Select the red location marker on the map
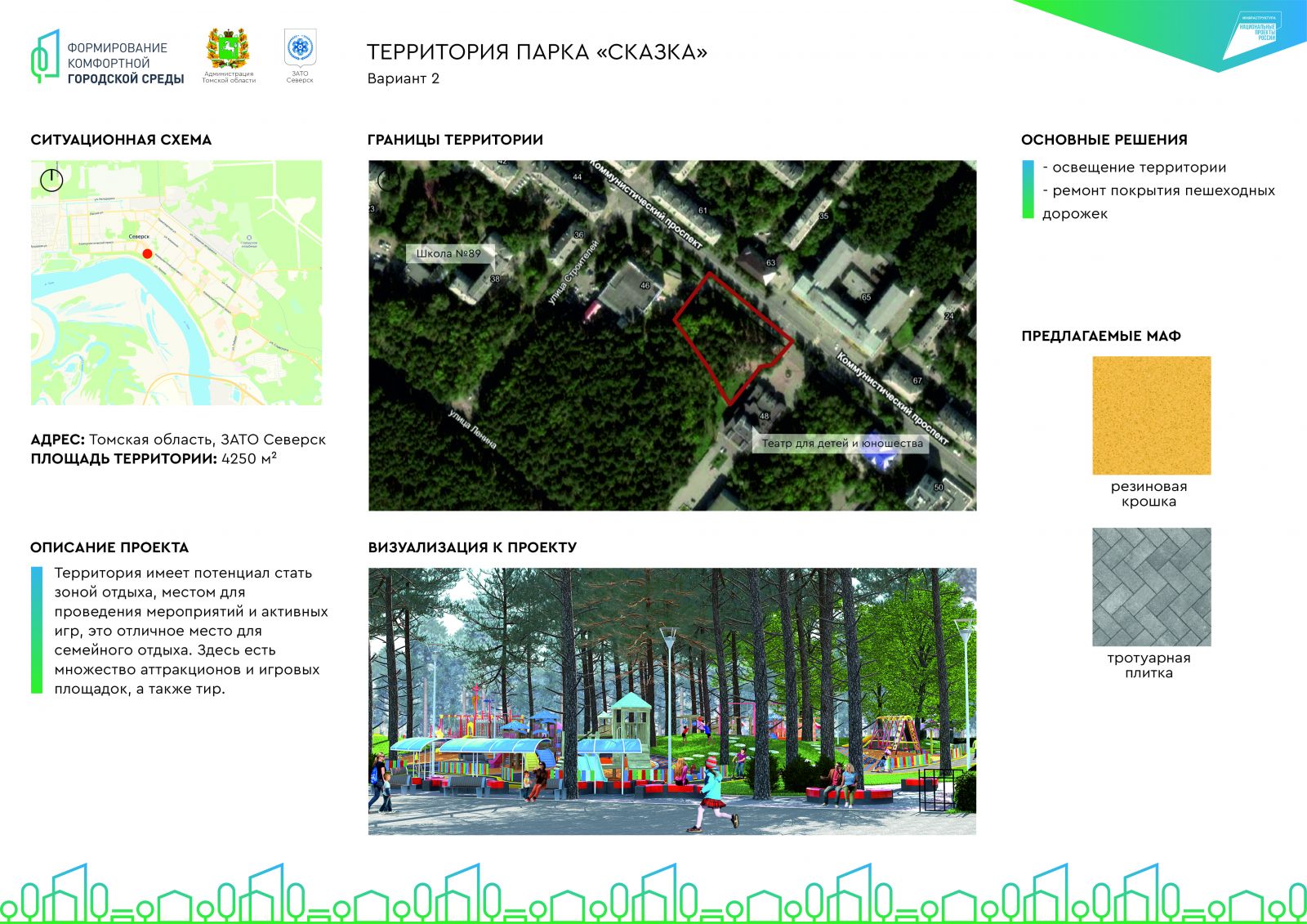The height and width of the screenshot is (924, 1307). (x=147, y=254)
